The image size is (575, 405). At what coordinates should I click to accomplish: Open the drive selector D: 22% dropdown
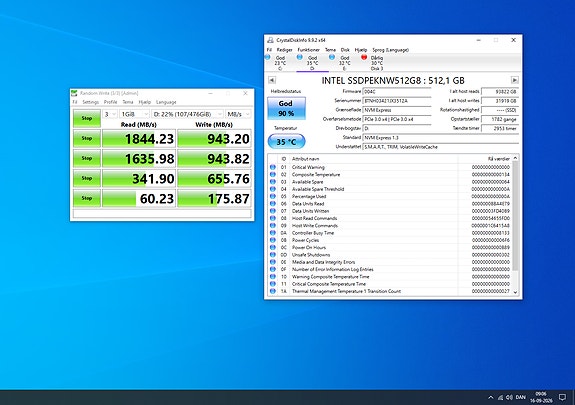[x=187, y=114]
